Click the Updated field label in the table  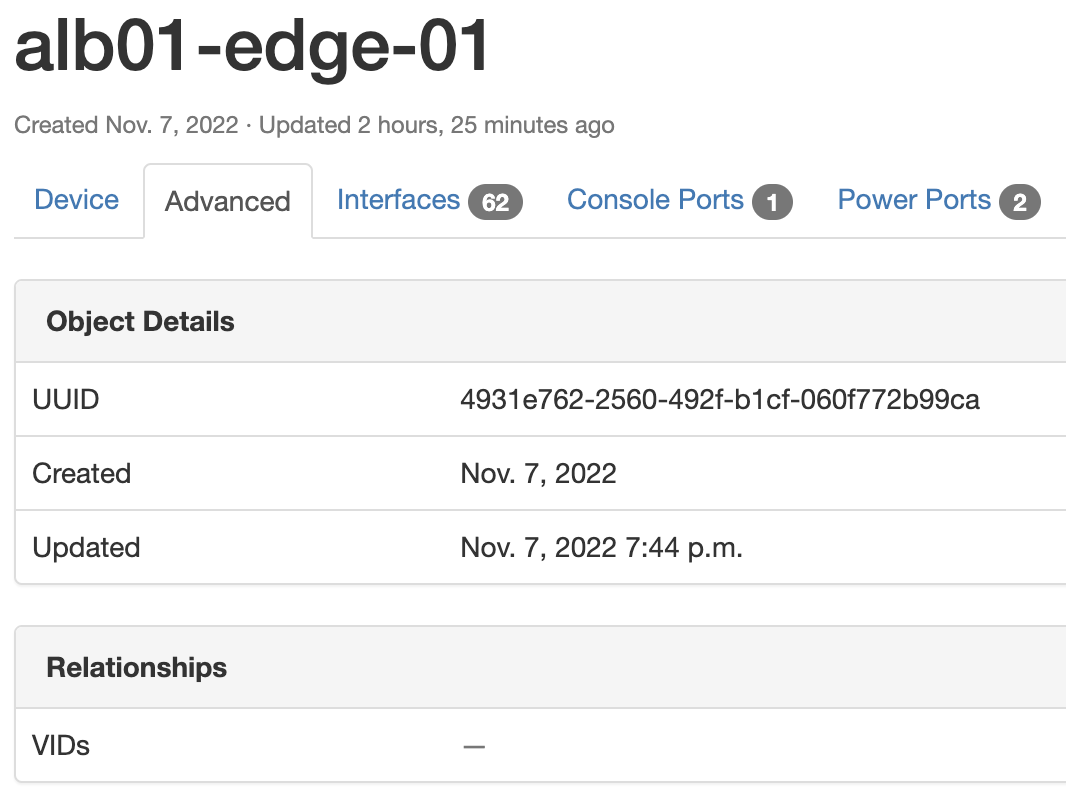pyautogui.click(x=86, y=548)
